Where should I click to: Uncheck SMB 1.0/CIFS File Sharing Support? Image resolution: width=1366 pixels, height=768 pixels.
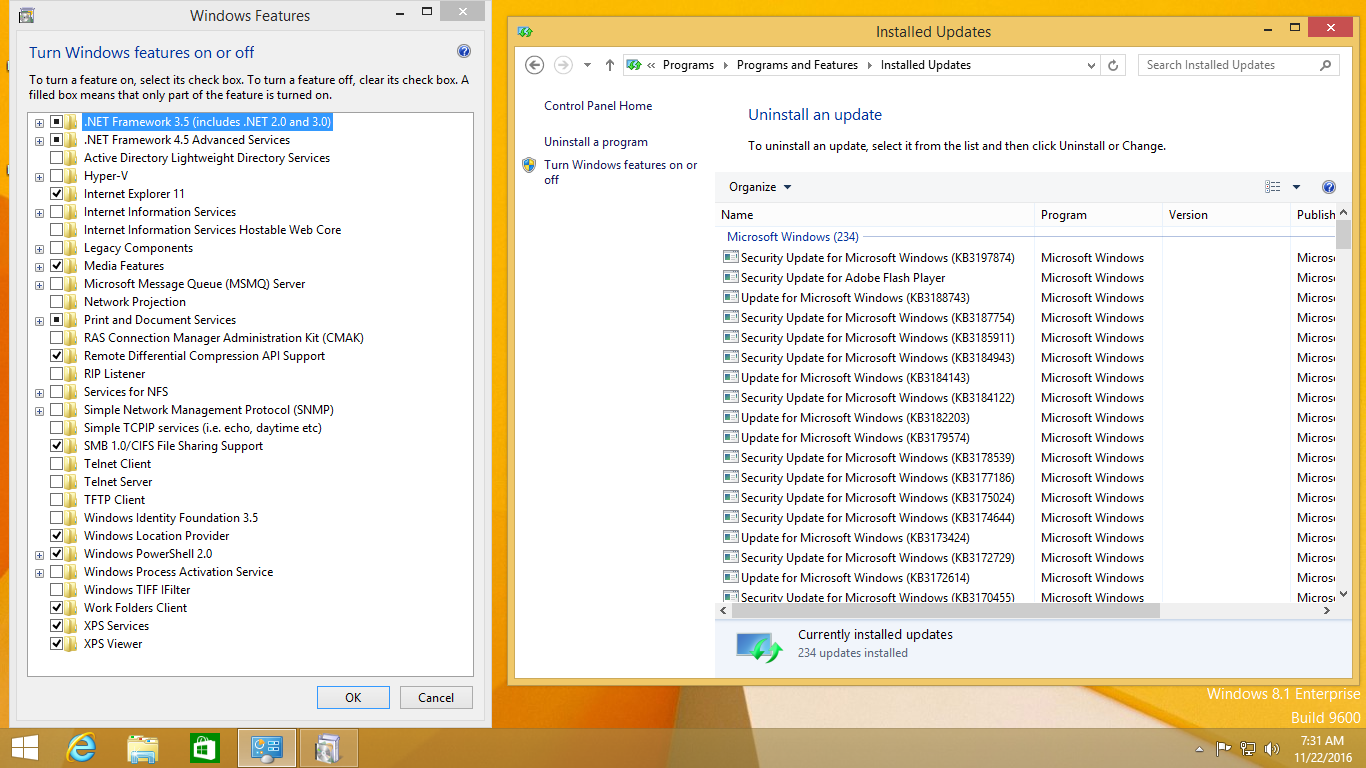point(57,446)
